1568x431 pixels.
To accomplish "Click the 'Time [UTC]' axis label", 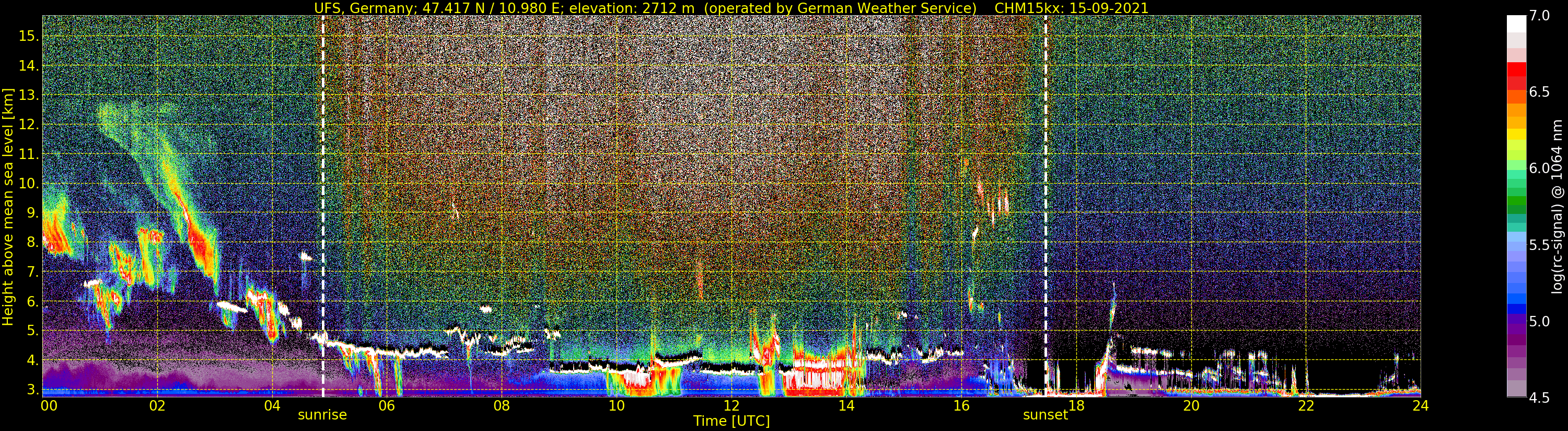I will 731,421.
